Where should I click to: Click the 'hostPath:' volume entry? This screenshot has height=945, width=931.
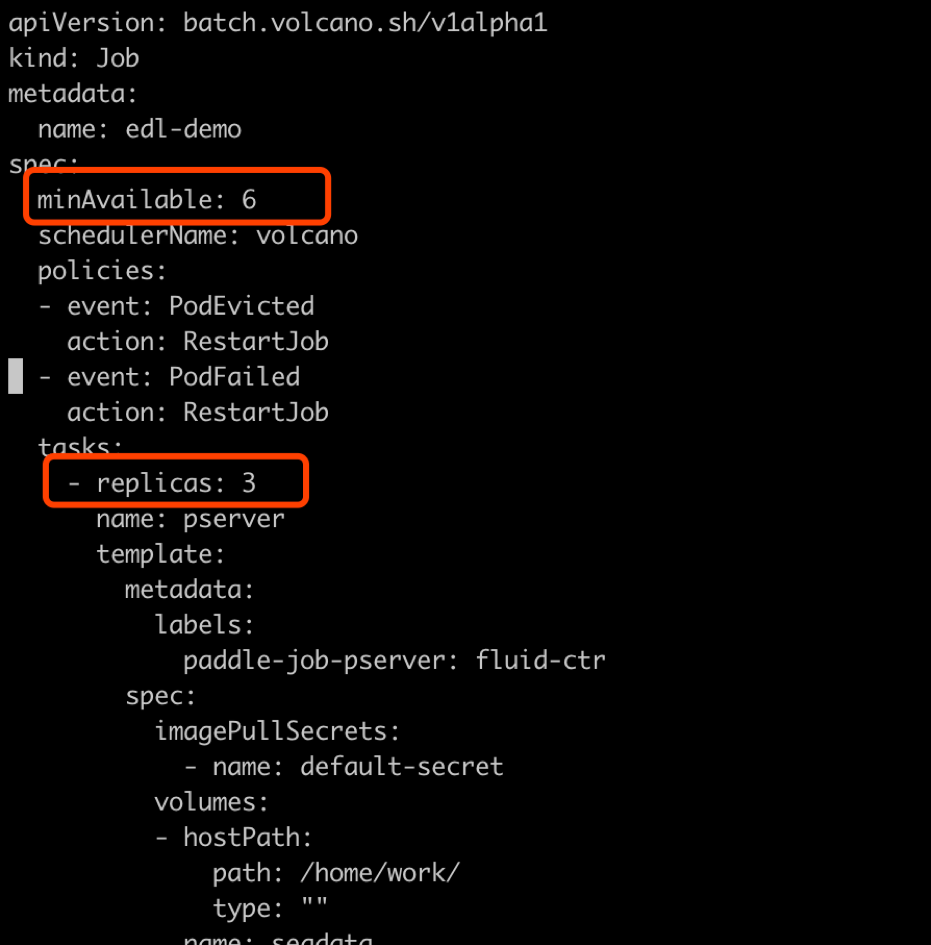click(248, 838)
